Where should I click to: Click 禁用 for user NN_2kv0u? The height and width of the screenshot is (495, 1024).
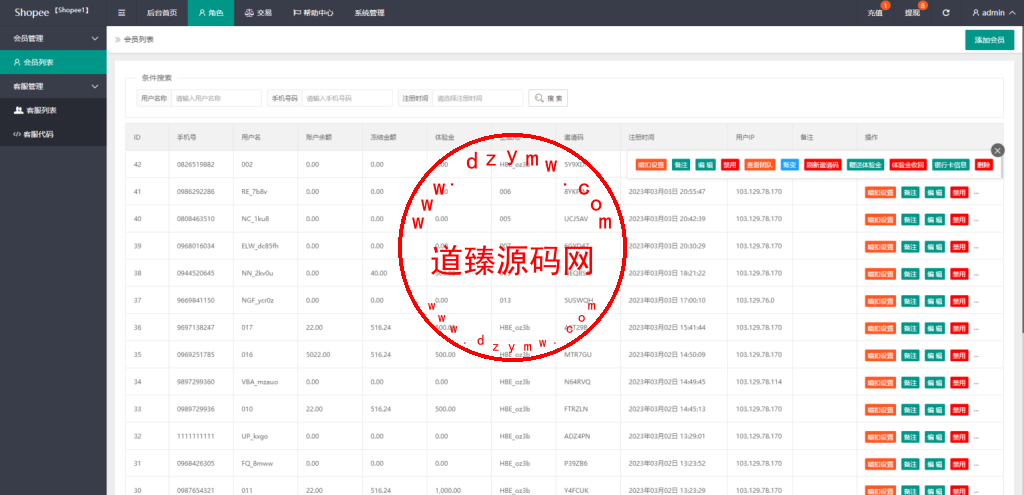(959, 274)
